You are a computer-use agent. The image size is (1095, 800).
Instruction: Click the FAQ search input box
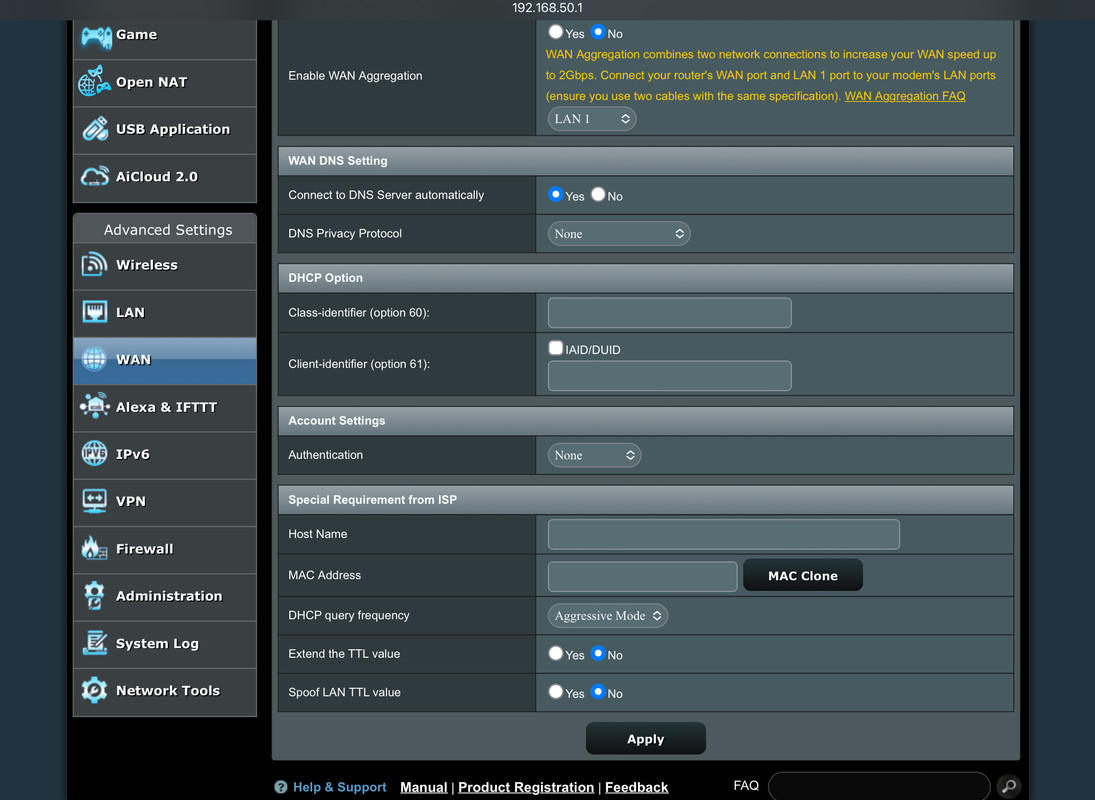[x=879, y=786]
